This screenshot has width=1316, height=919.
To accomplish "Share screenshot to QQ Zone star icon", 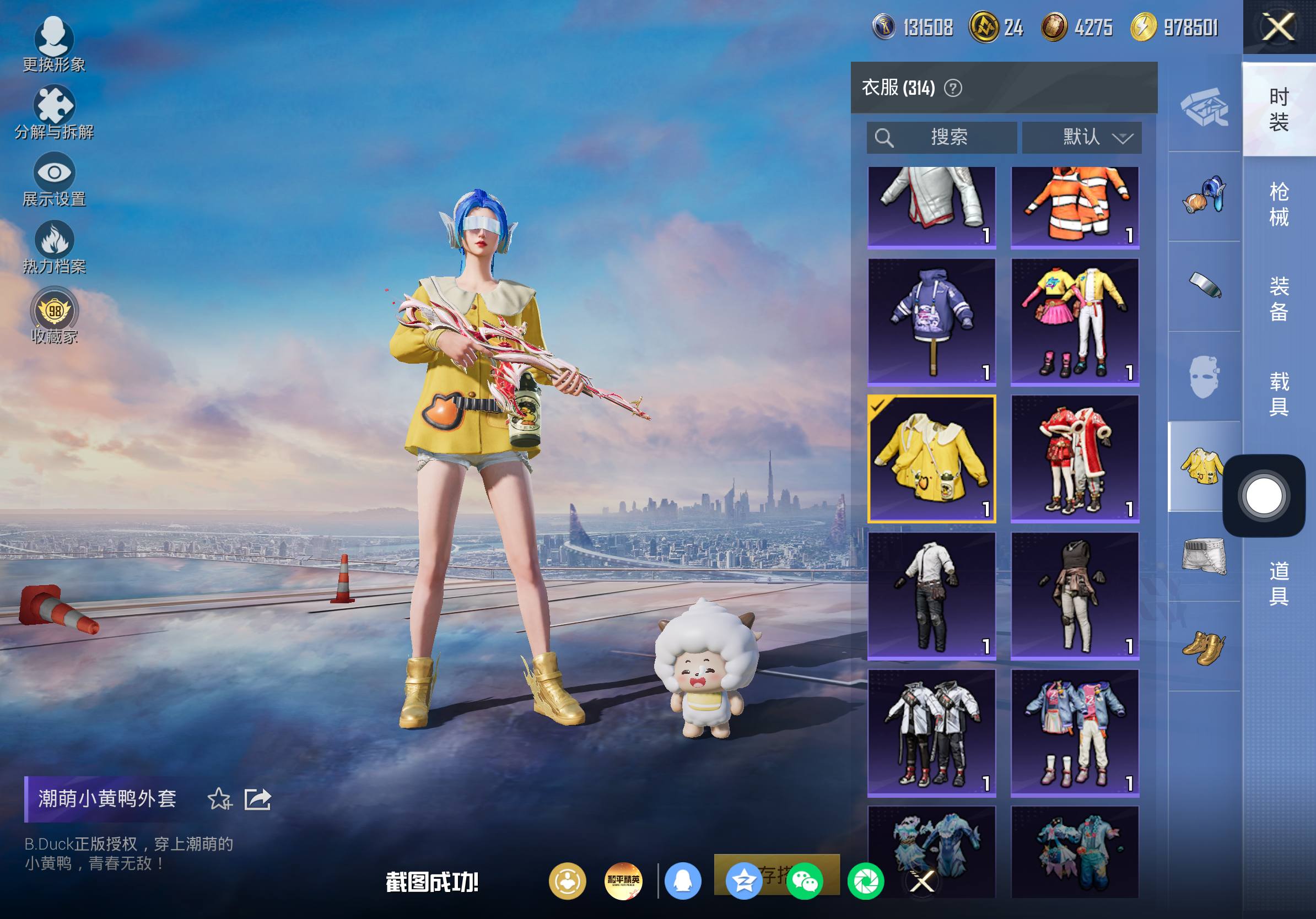I will coord(744,881).
